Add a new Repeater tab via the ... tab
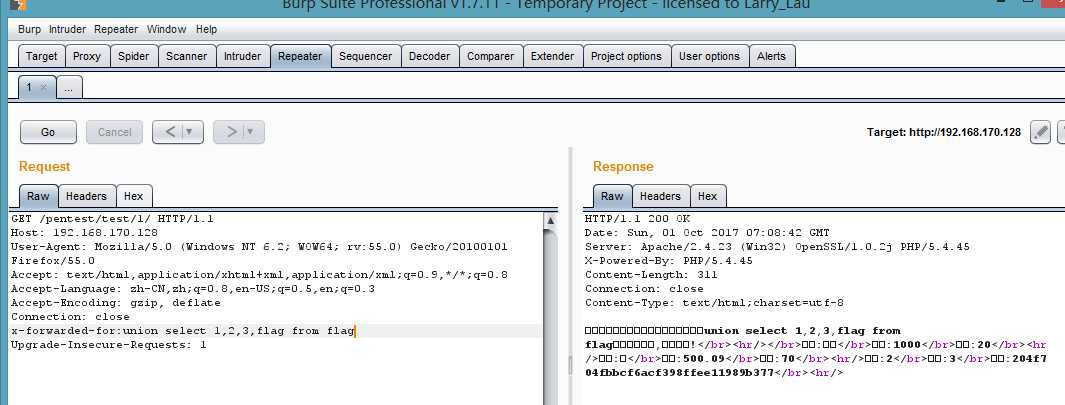 pyautogui.click(x=69, y=88)
